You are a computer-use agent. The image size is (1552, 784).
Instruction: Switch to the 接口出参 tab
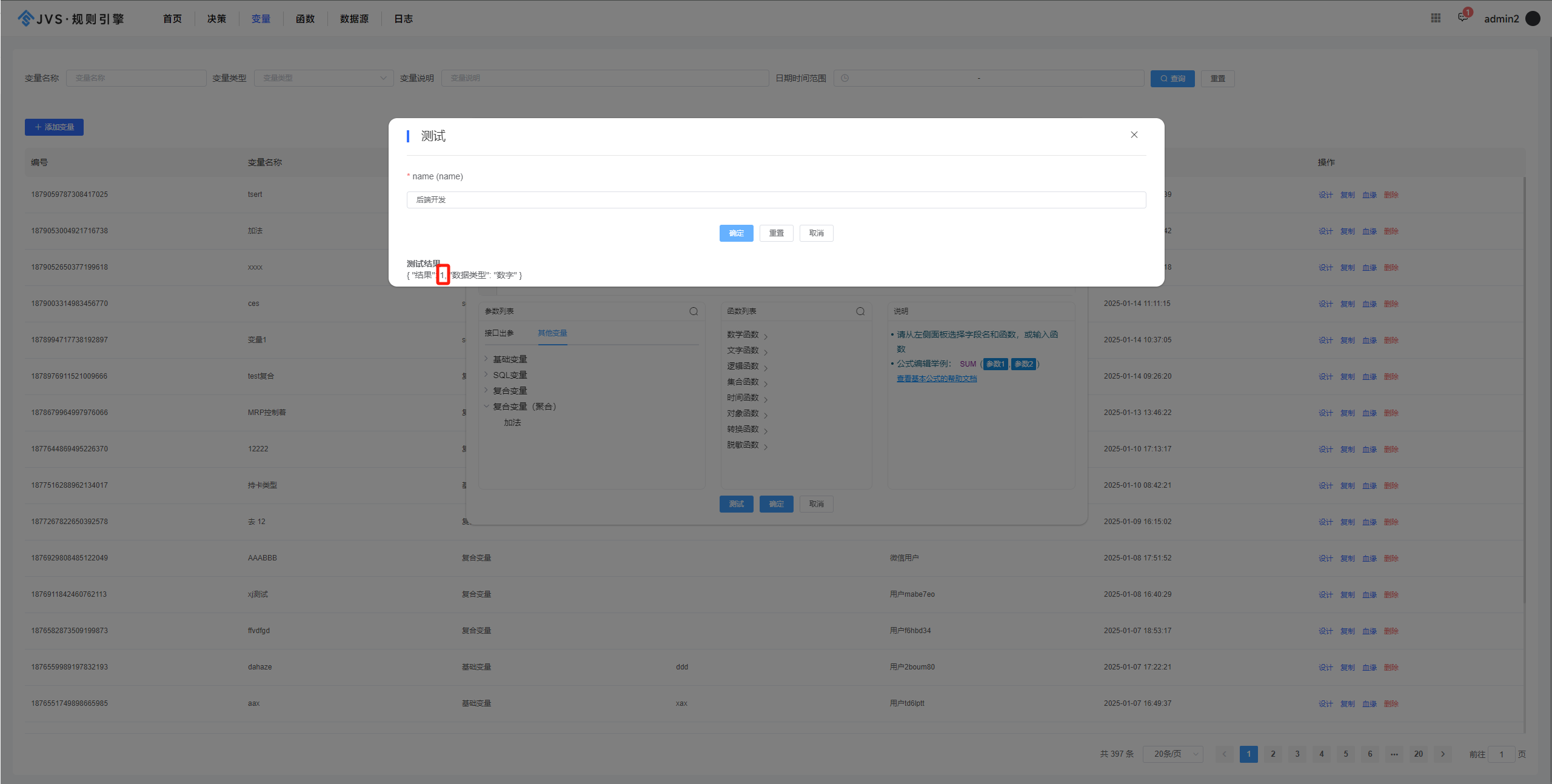pos(499,333)
